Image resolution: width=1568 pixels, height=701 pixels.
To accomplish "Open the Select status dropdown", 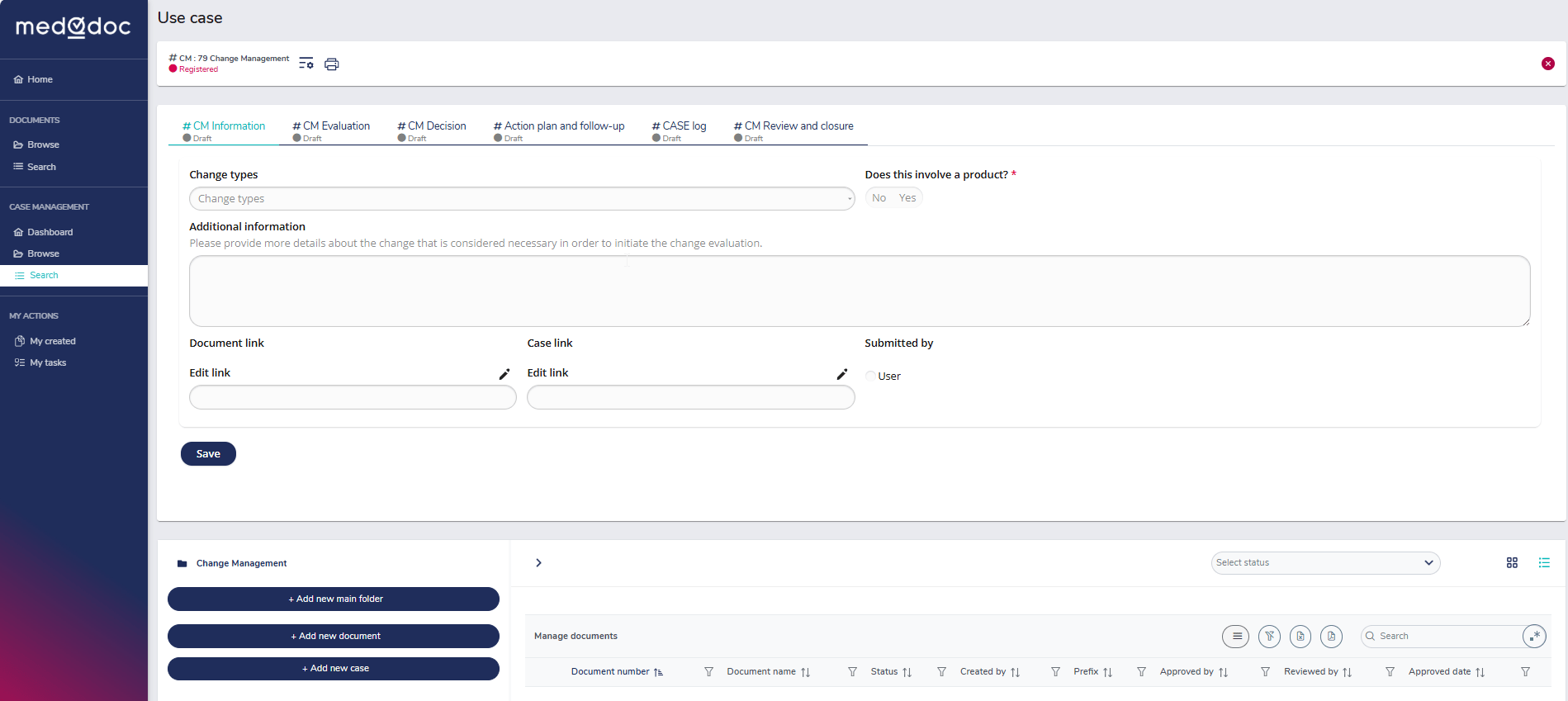I will (x=1324, y=563).
